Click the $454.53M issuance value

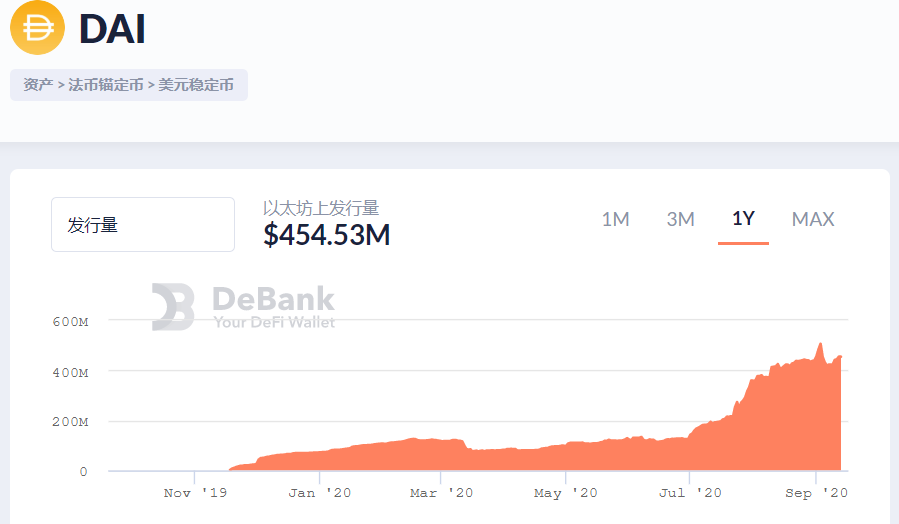tap(327, 235)
